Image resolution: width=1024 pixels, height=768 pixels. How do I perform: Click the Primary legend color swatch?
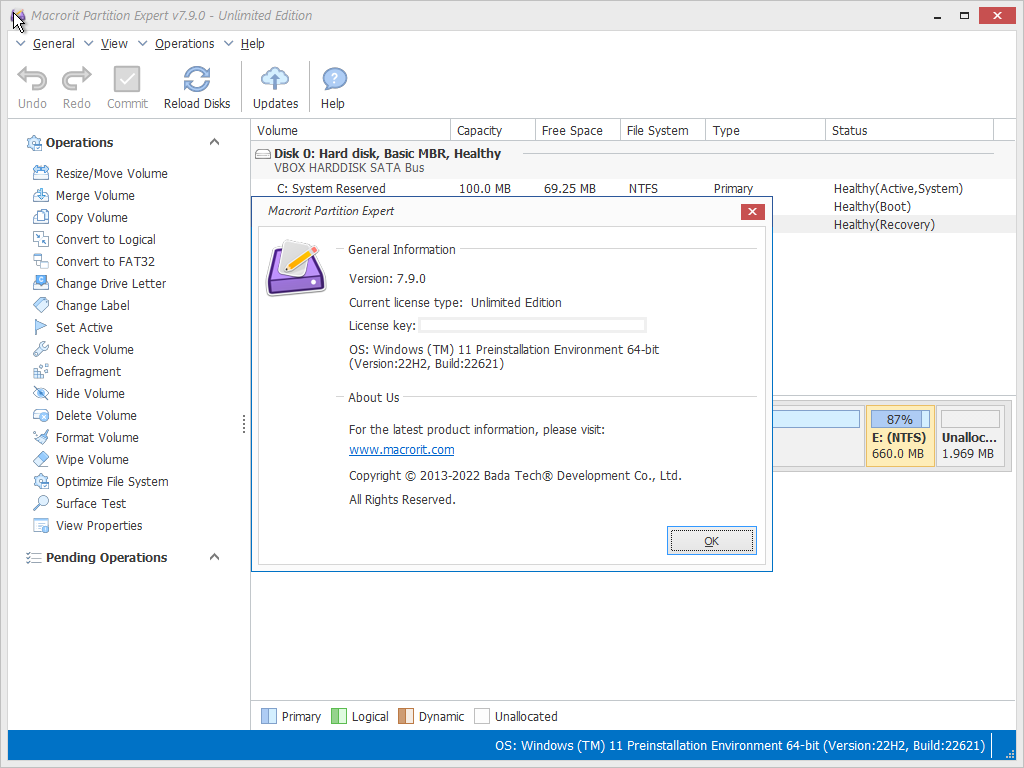click(268, 716)
